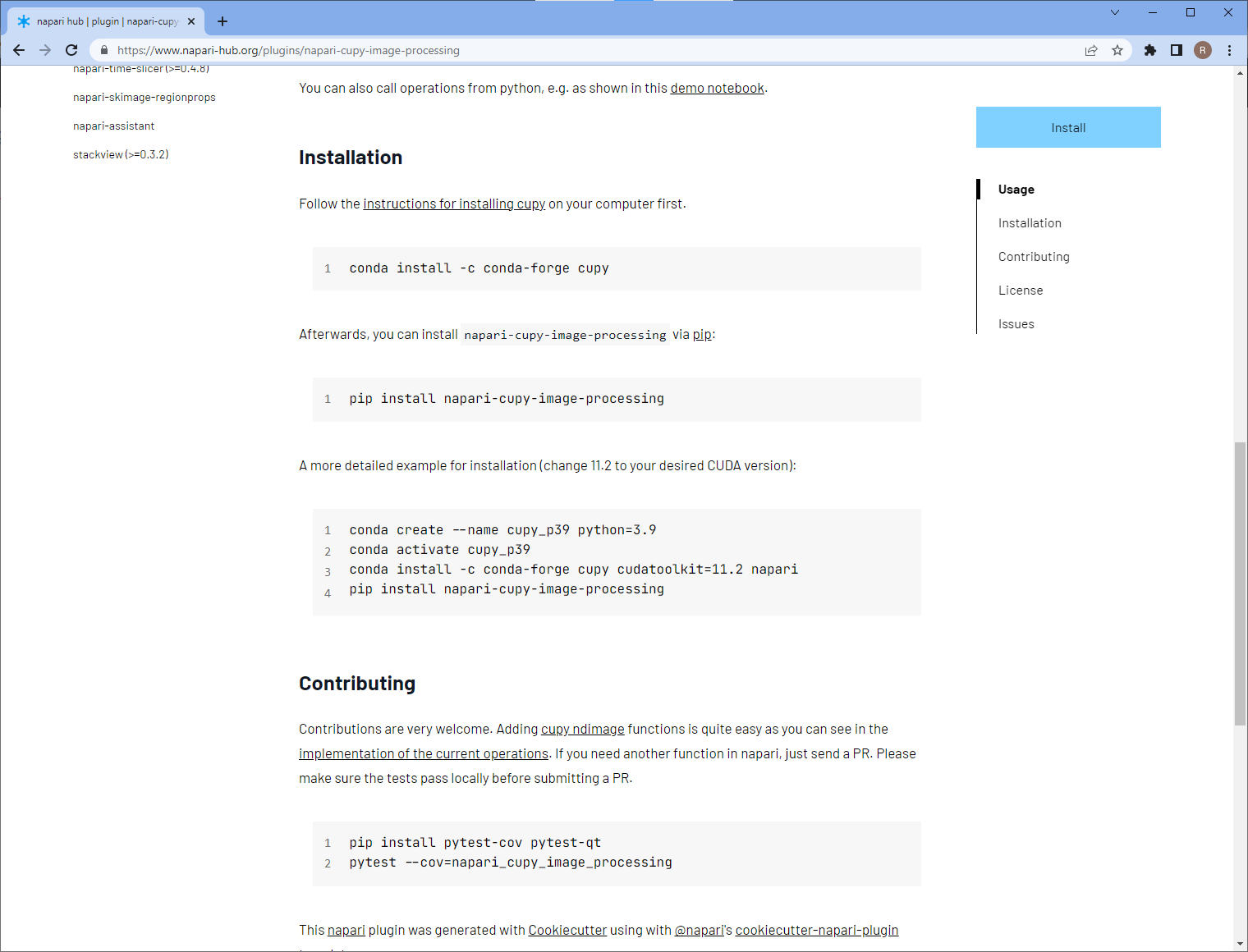This screenshot has height=952, width=1248.
Task: Click the napari-skimage-regionprops requirement
Action: [x=145, y=97]
